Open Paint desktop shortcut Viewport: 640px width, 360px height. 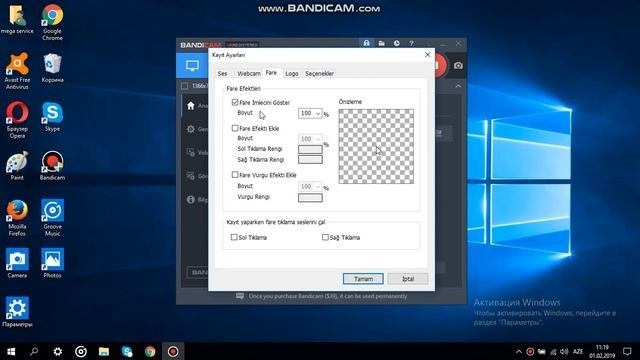tap(17, 166)
